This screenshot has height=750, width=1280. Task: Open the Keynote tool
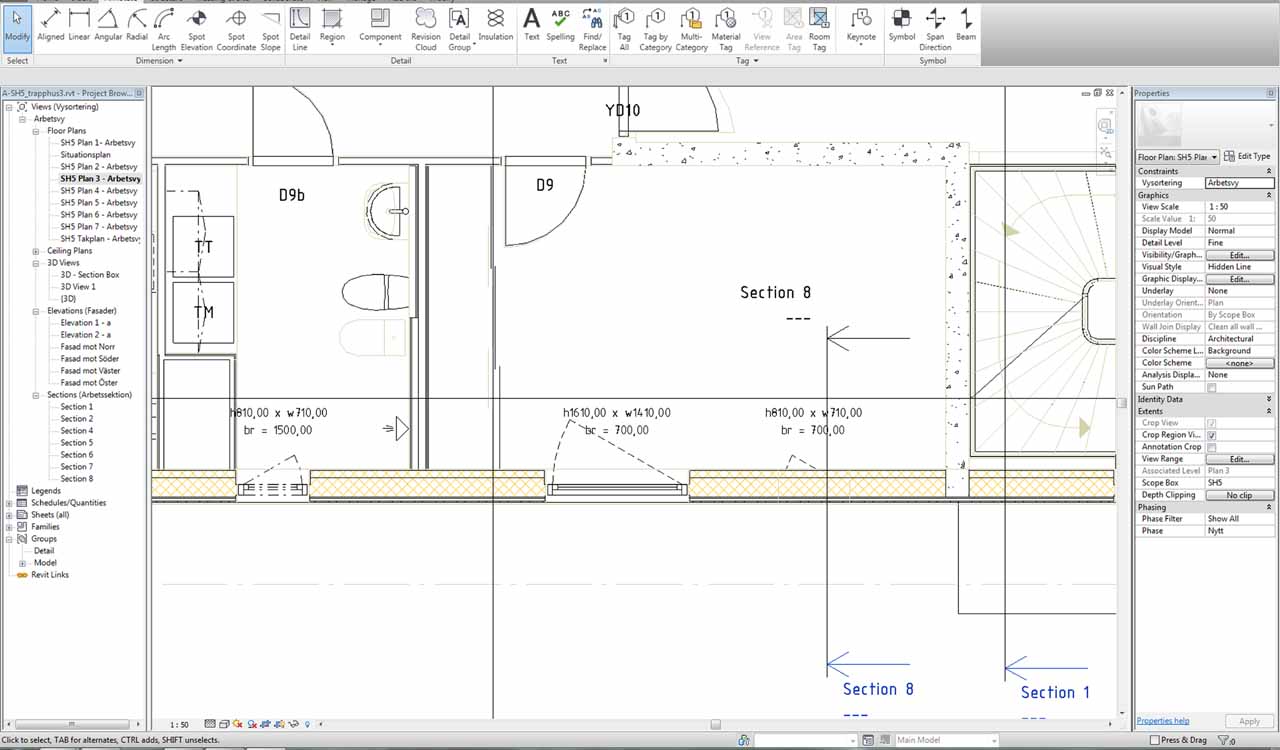(x=861, y=25)
